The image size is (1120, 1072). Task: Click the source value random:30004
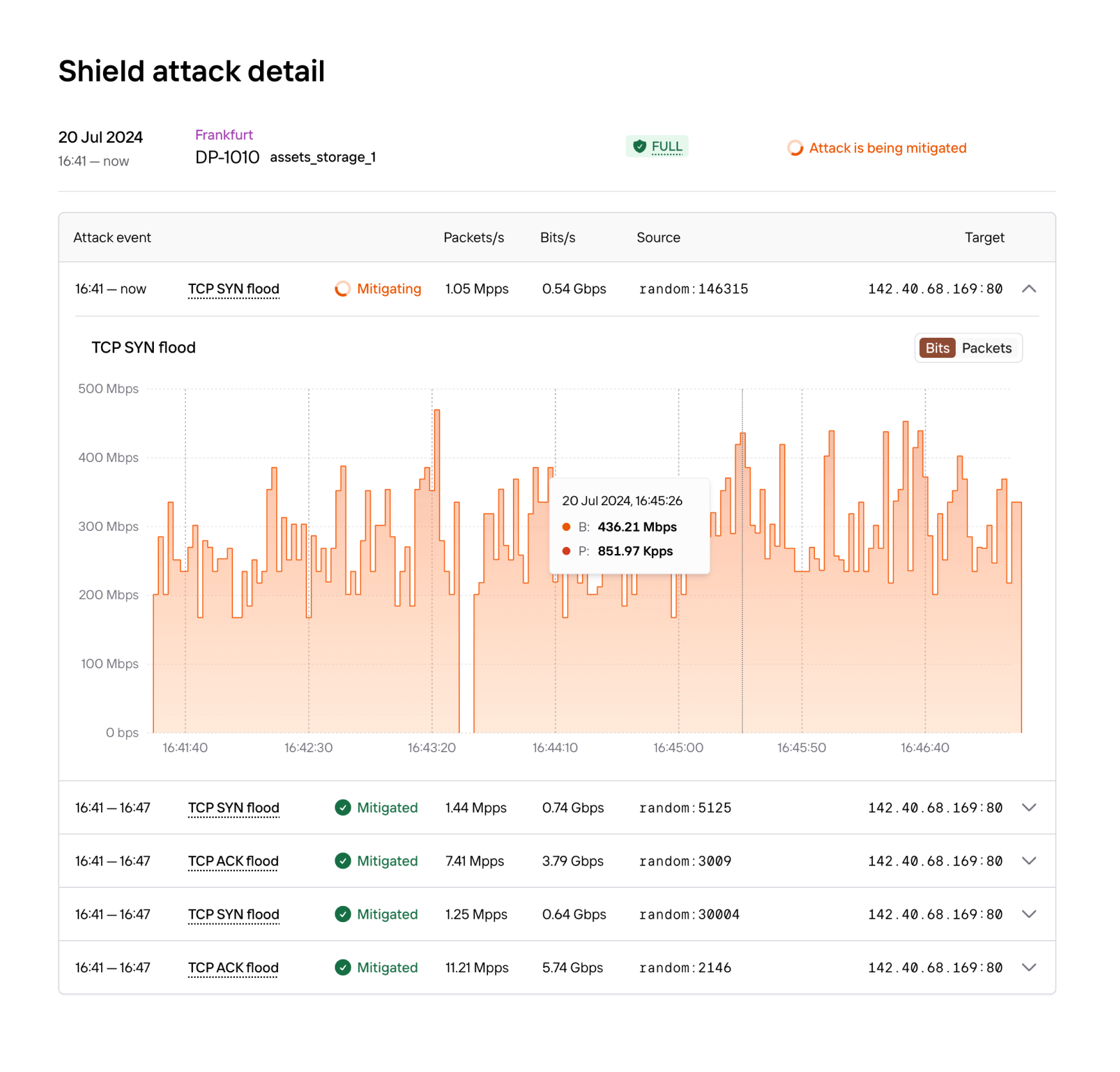pyautogui.click(x=689, y=914)
